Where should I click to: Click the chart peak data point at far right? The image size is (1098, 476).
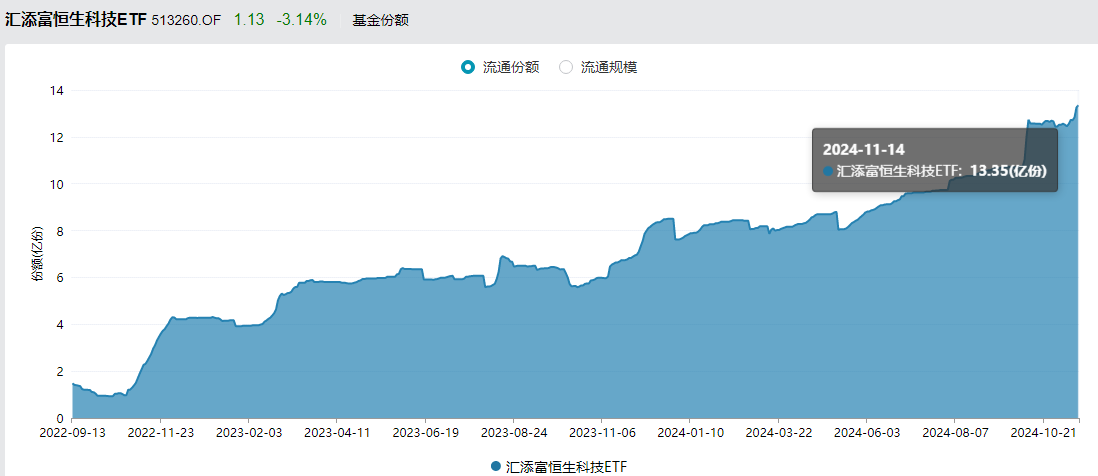(1078, 106)
